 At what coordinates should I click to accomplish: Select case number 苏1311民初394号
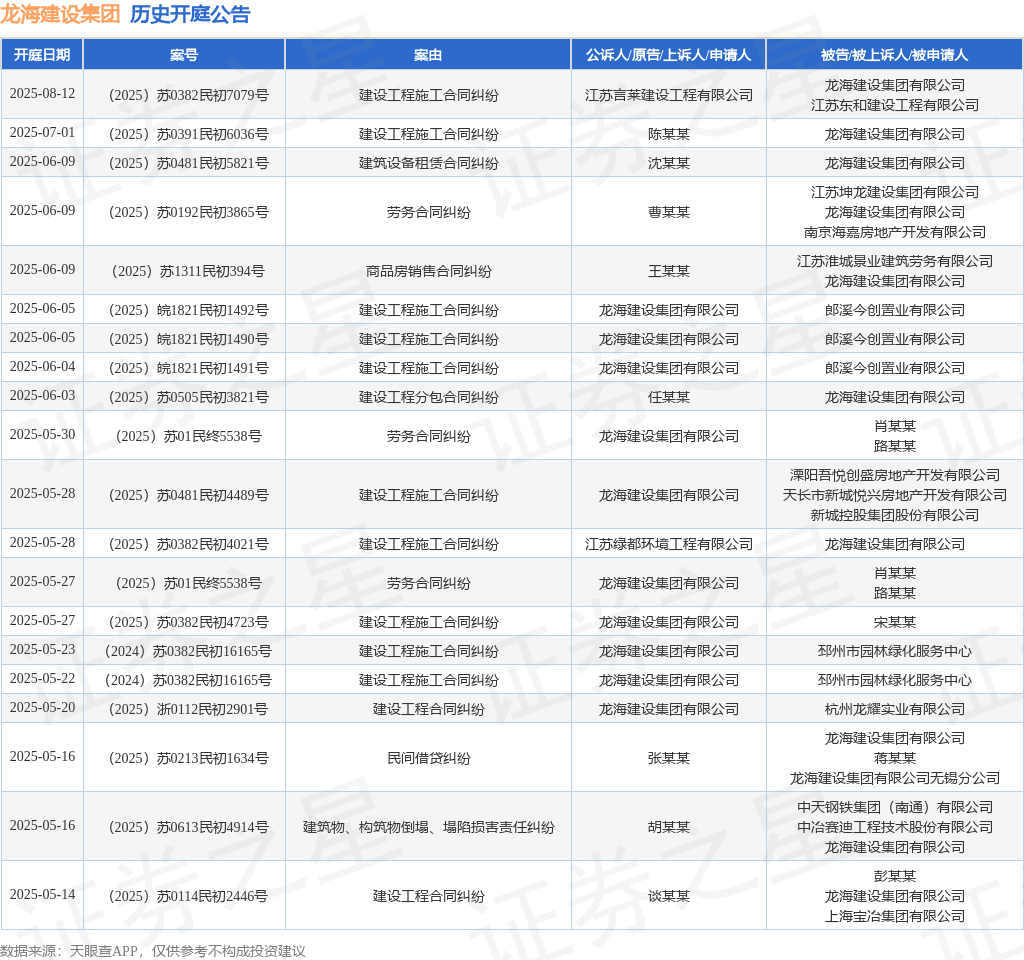pos(188,271)
